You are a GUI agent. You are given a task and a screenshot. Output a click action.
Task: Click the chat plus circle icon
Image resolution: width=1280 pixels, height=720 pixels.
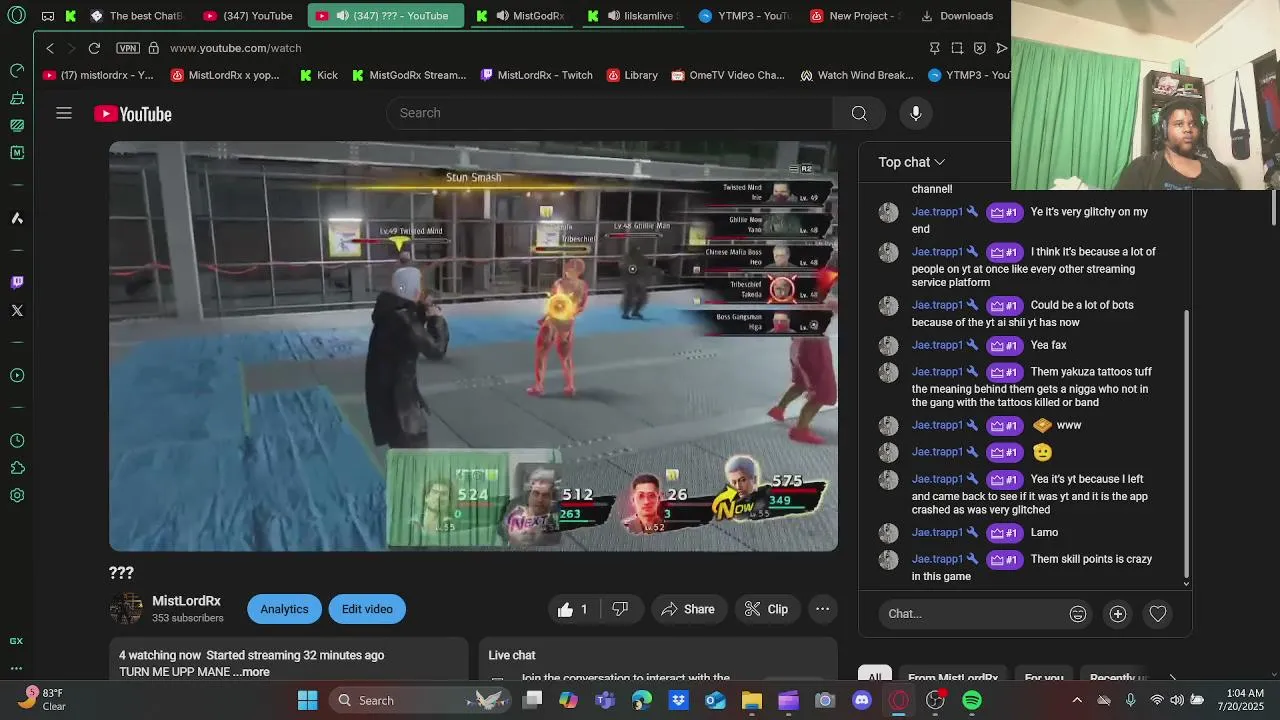click(x=1118, y=614)
